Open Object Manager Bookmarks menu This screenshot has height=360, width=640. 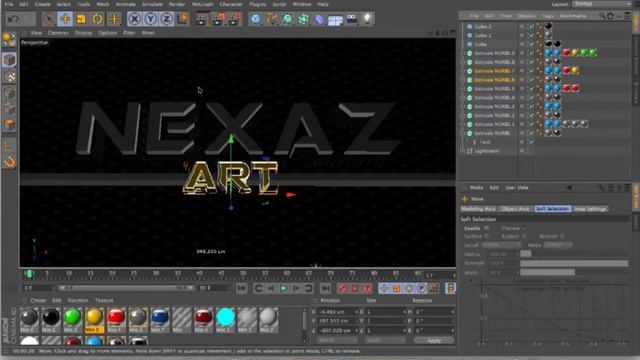point(573,16)
